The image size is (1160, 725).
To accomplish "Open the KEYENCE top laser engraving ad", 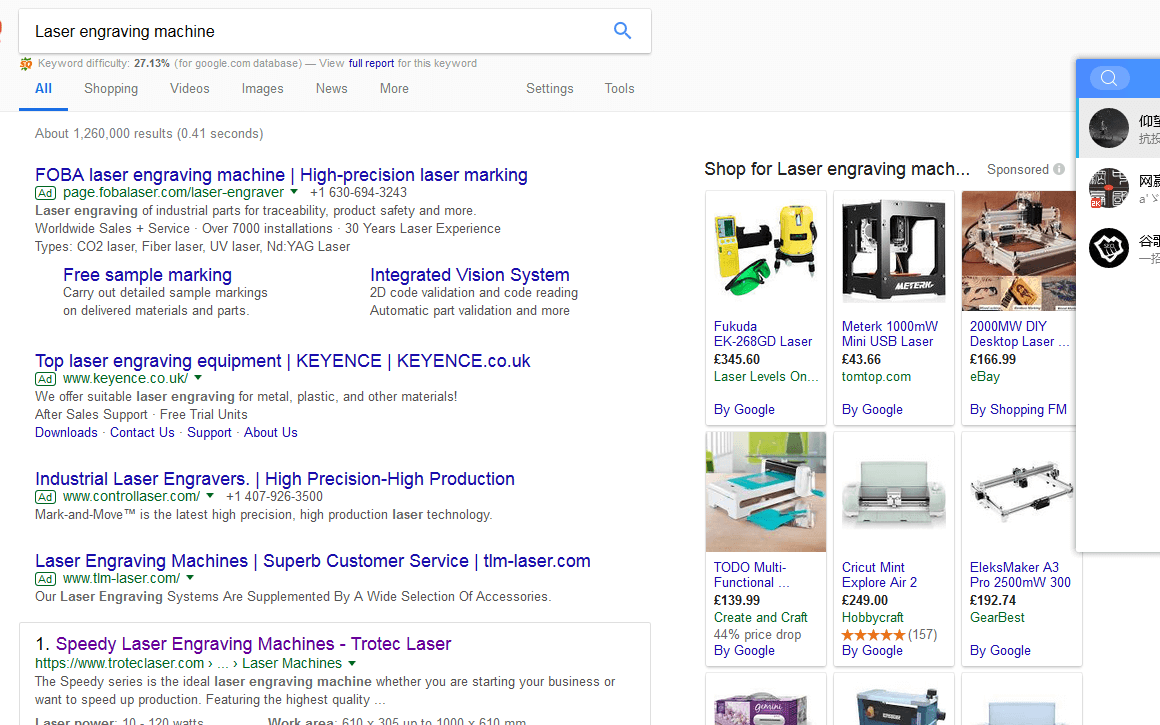I will (x=283, y=360).
